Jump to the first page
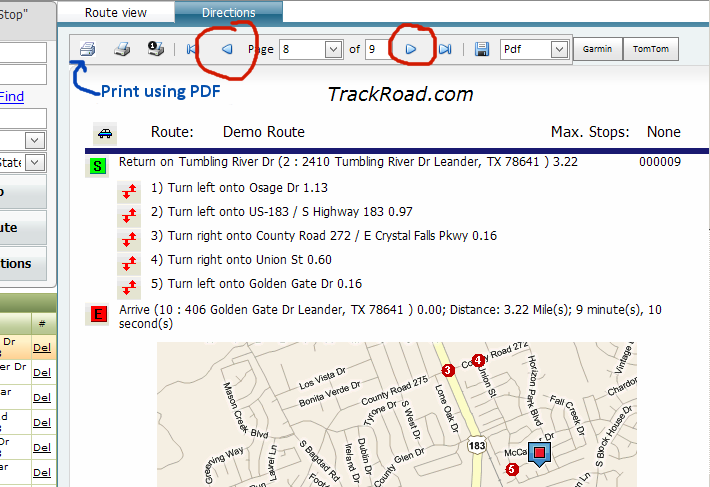Viewport: 710px width, 487px height. coord(192,49)
